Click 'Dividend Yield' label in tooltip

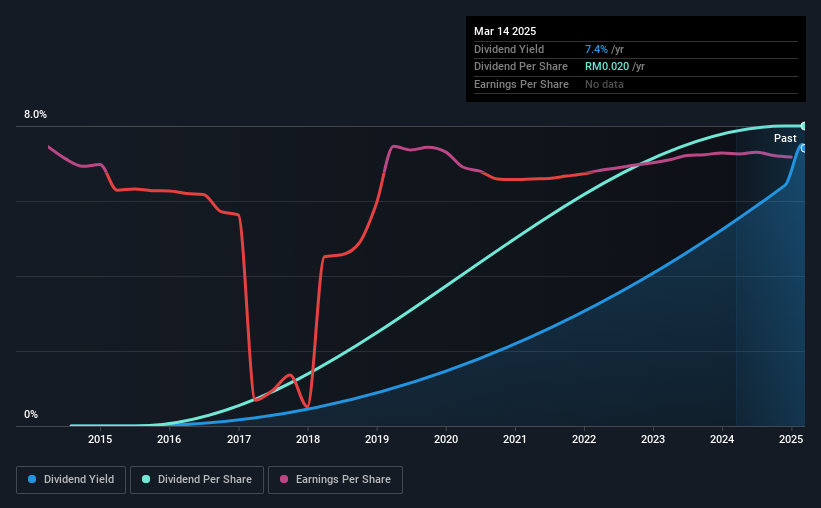point(509,49)
